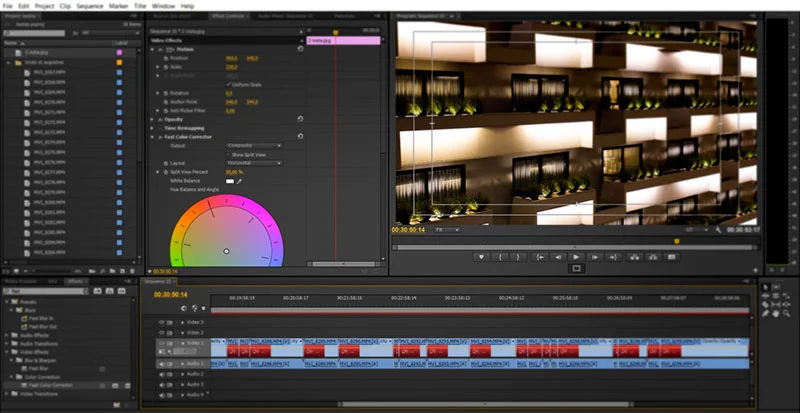Open the Program monitor Fit zoom dropdown

446,230
